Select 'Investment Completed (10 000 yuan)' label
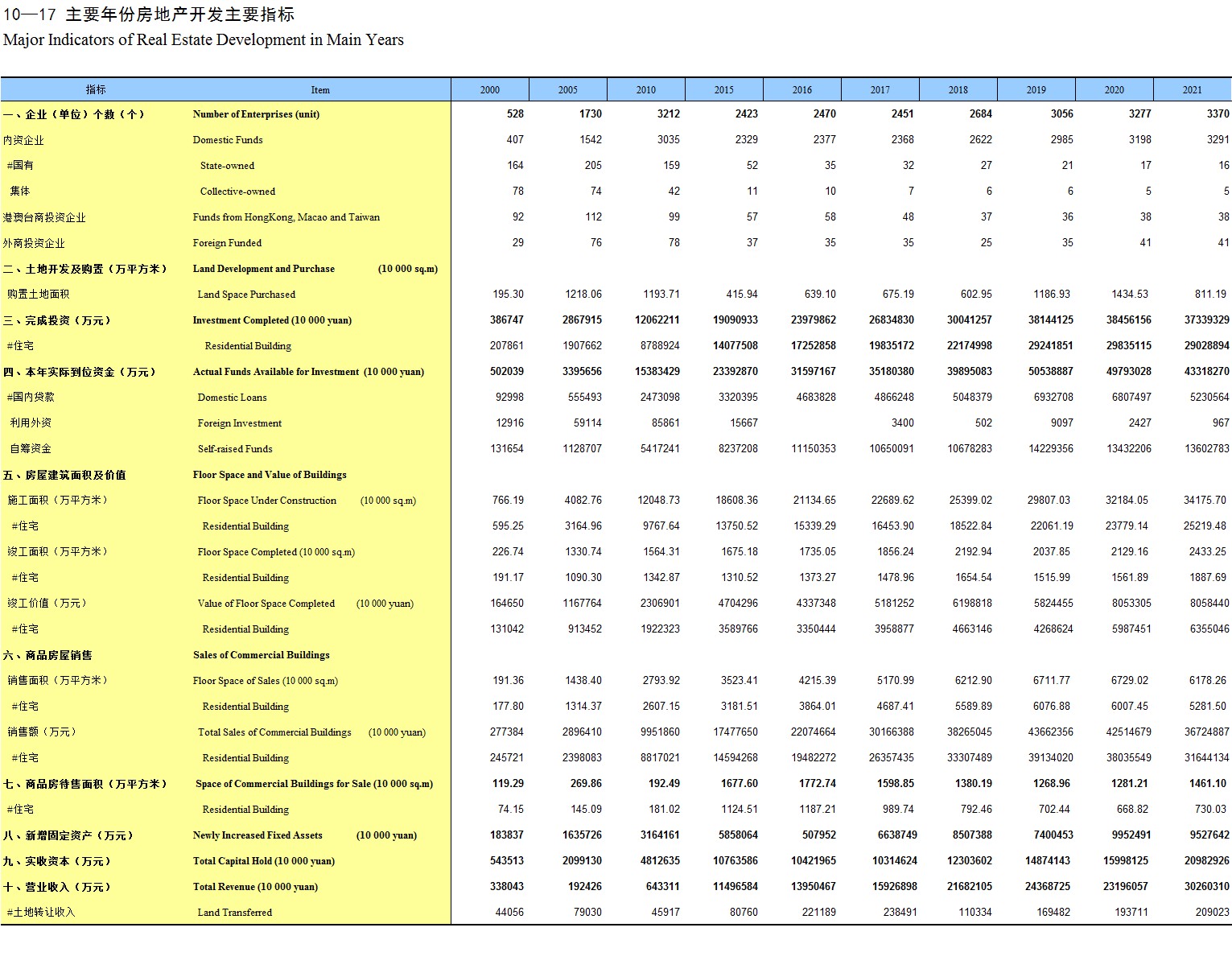 (272, 320)
